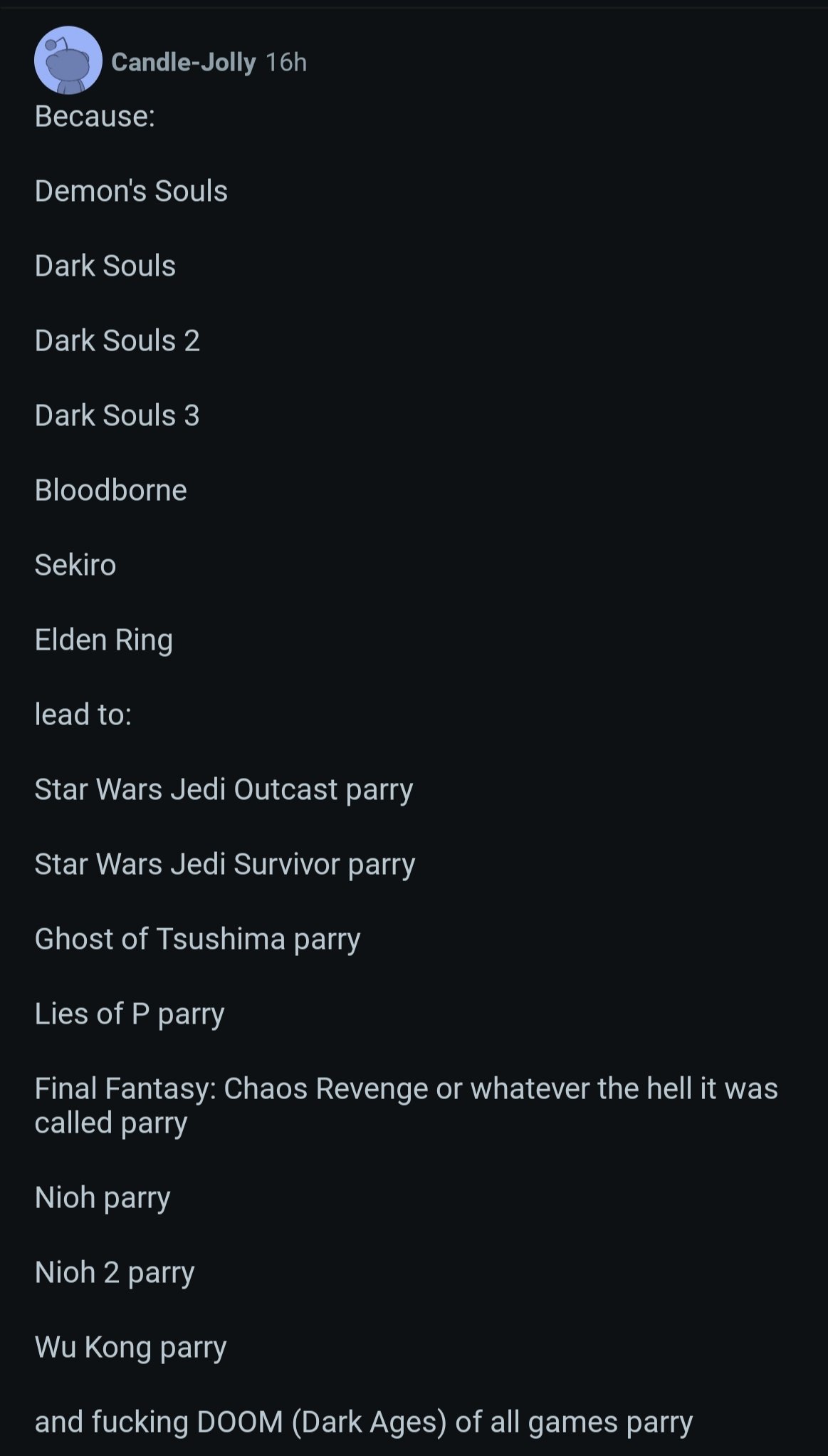Click the "Elden Ring" text line
Image resolution: width=828 pixels, height=1456 pixels.
(103, 640)
